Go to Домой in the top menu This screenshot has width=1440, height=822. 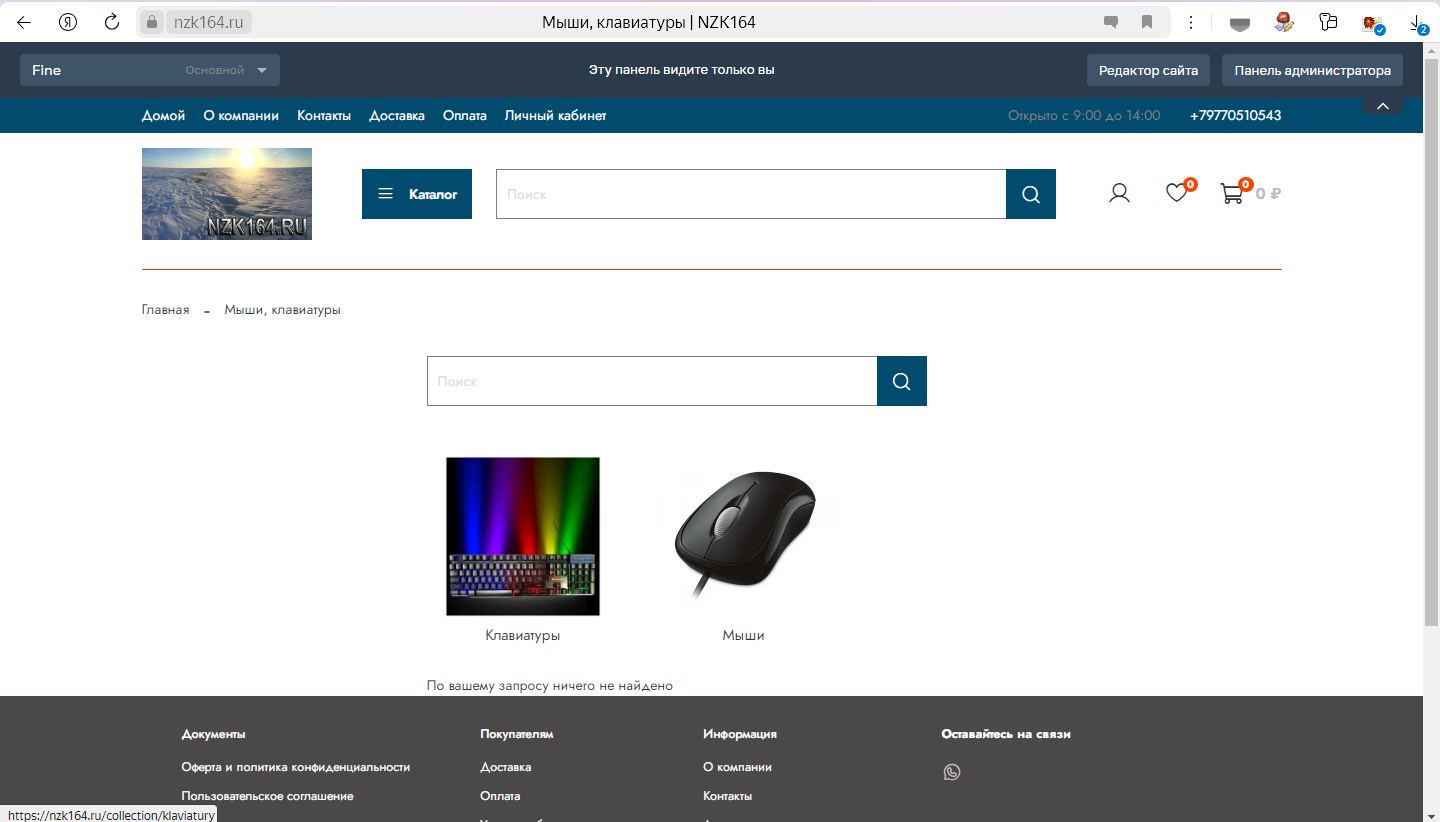[x=164, y=116]
